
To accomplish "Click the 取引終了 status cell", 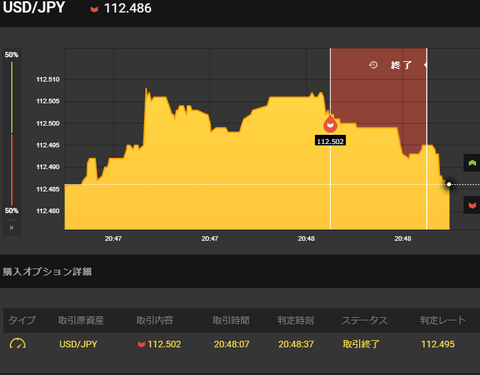I will (x=361, y=344).
